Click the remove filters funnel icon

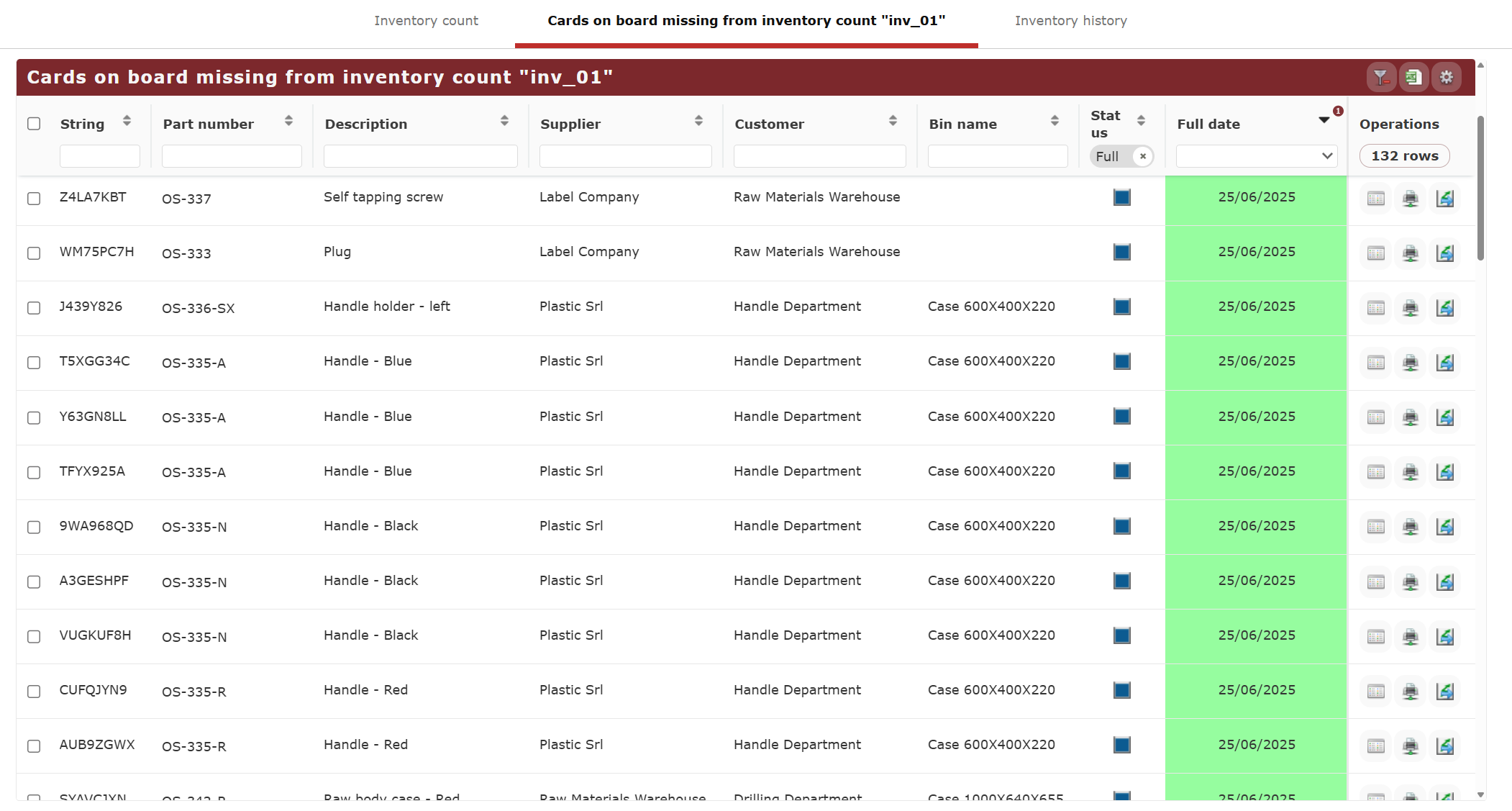tap(1380, 77)
